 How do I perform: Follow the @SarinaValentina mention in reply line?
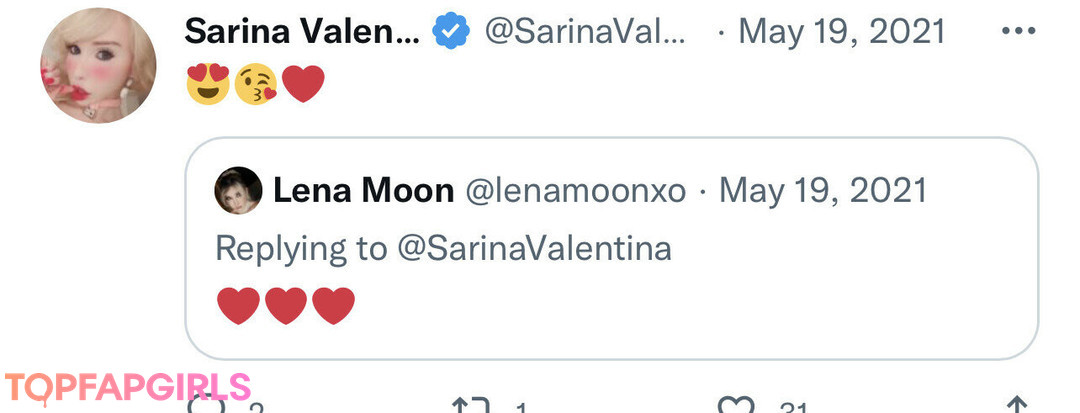click(x=534, y=248)
